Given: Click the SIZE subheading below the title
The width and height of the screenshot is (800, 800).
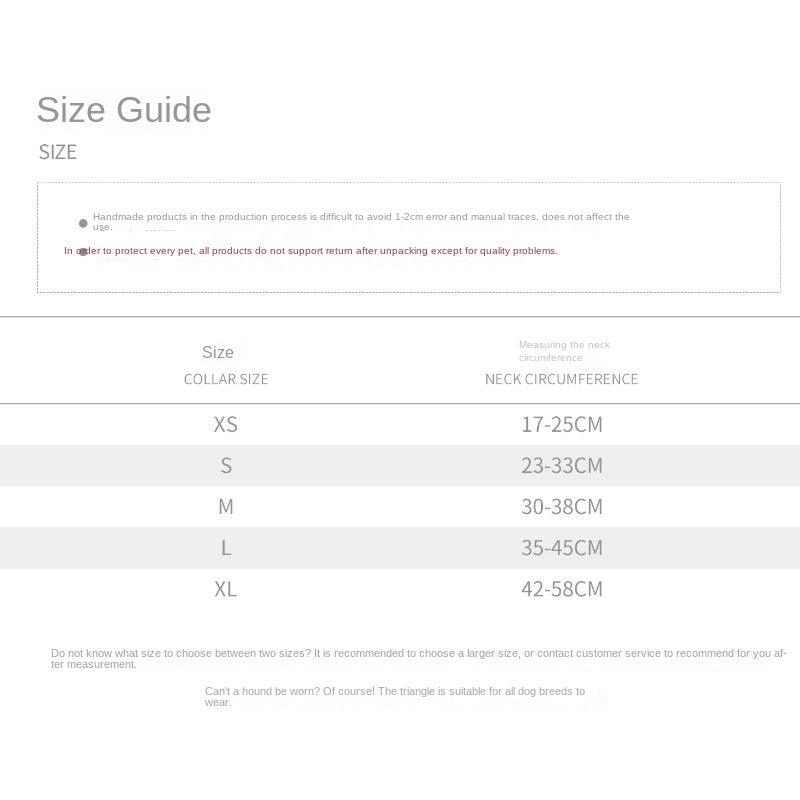Looking at the screenshot, I should [x=58, y=152].
